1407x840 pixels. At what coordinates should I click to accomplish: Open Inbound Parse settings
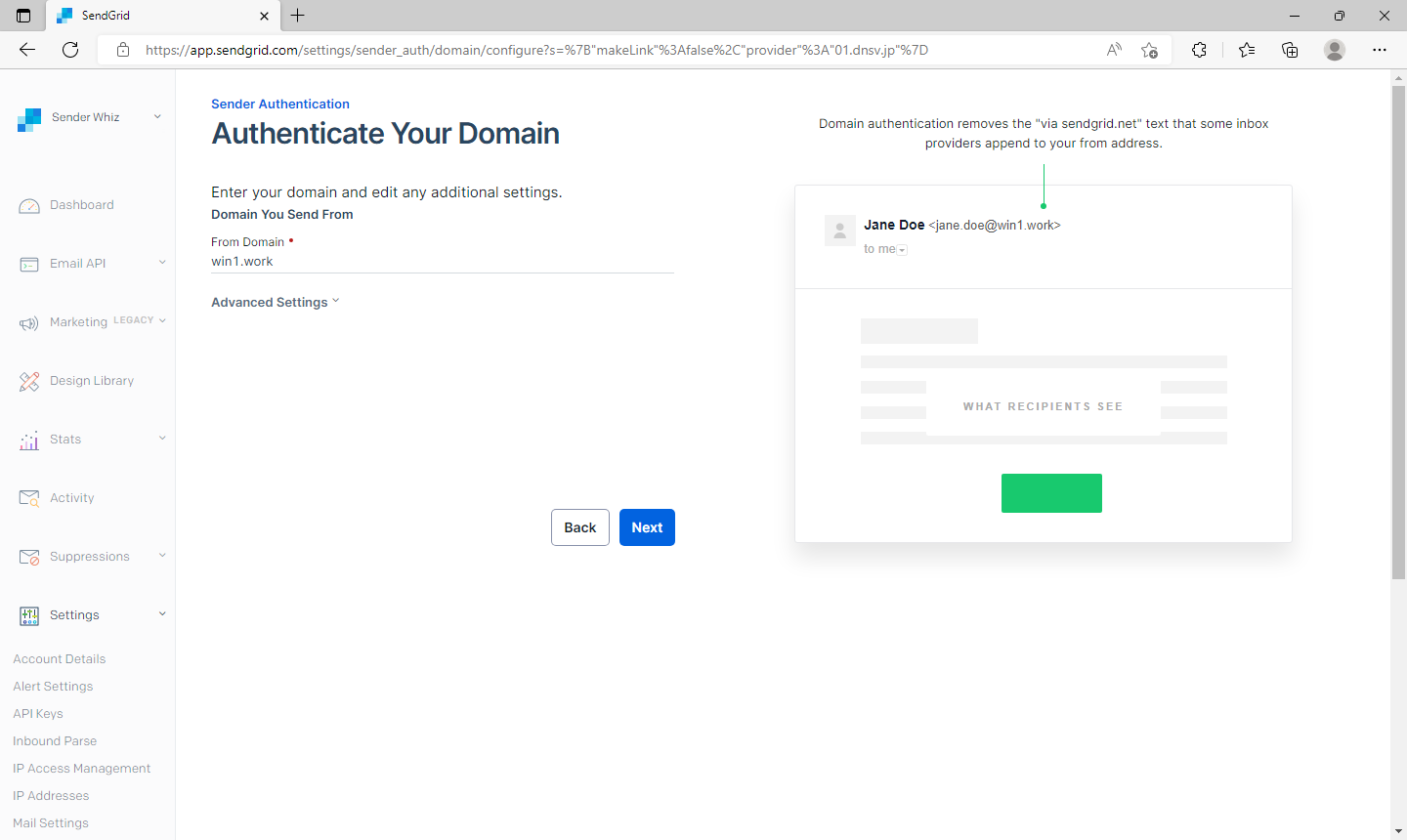pos(55,741)
